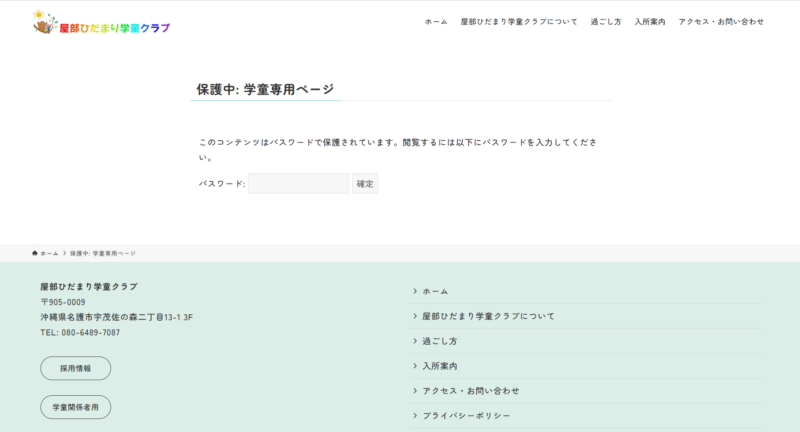Open 屋部ひだまり学童クラブについて in the top navigation
The image size is (800, 432).
519,22
